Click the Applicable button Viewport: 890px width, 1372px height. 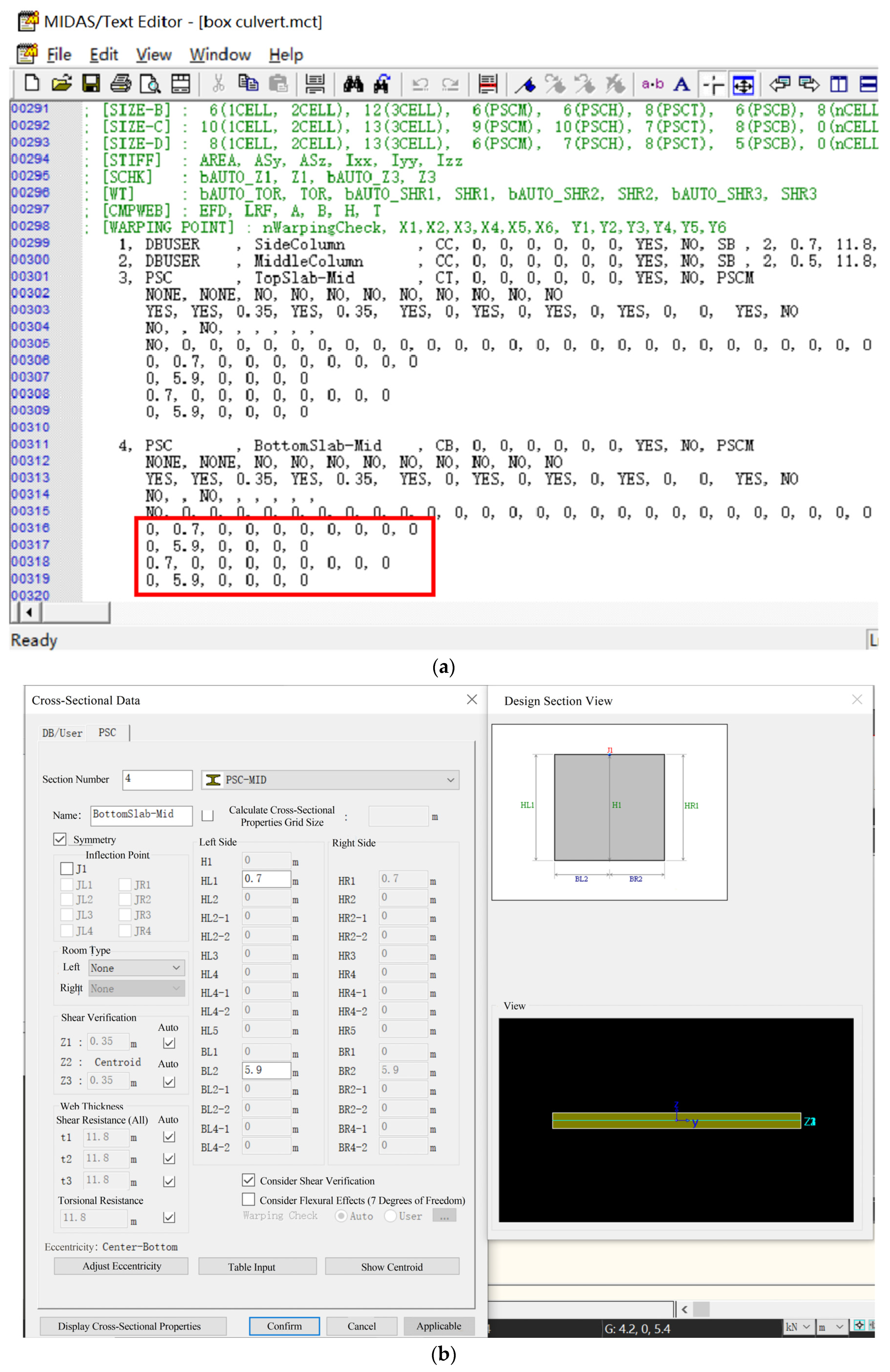pyautogui.click(x=439, y=1326)
